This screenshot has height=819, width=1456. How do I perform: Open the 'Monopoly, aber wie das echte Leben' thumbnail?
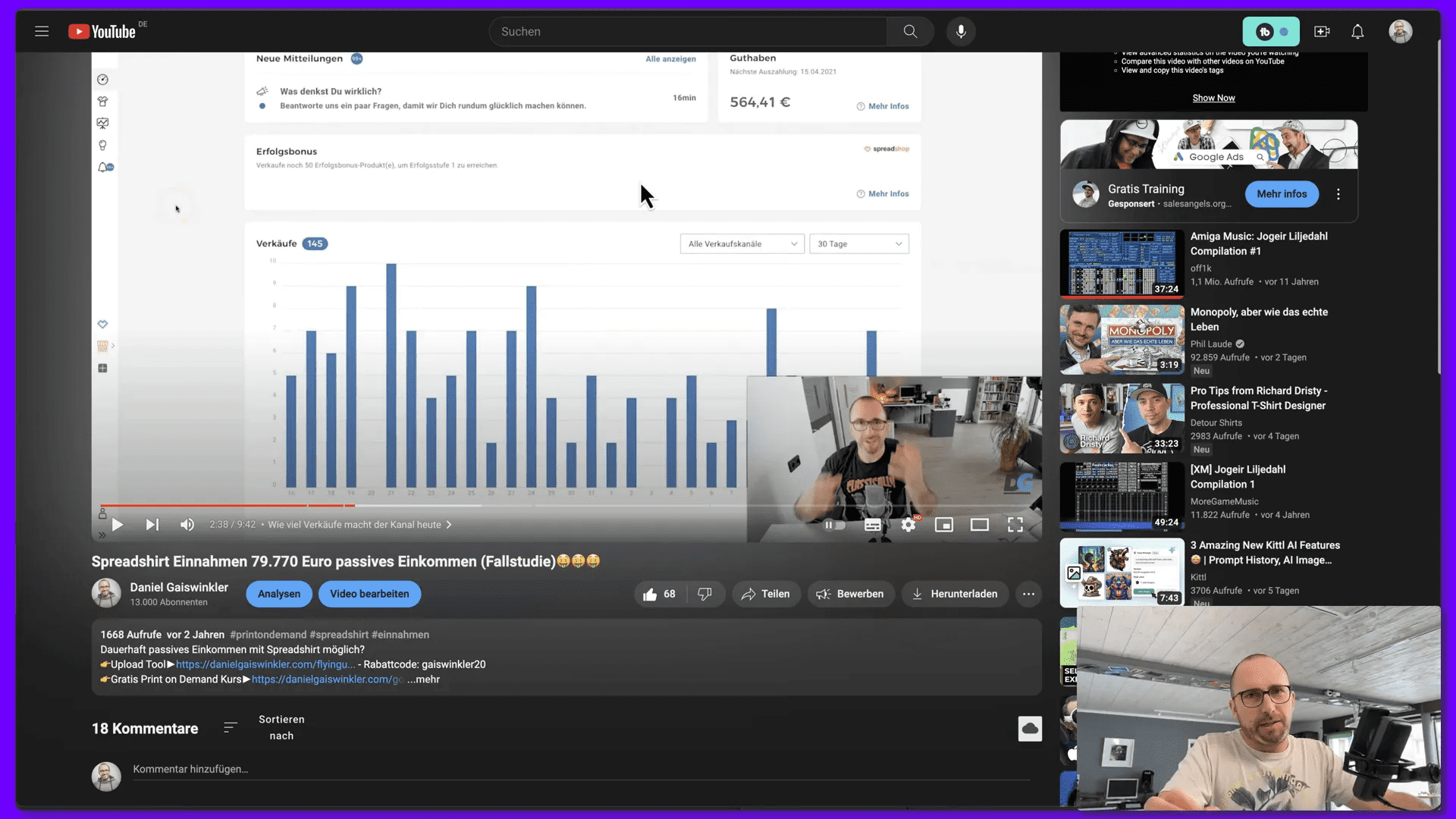tap(1122, 339)
